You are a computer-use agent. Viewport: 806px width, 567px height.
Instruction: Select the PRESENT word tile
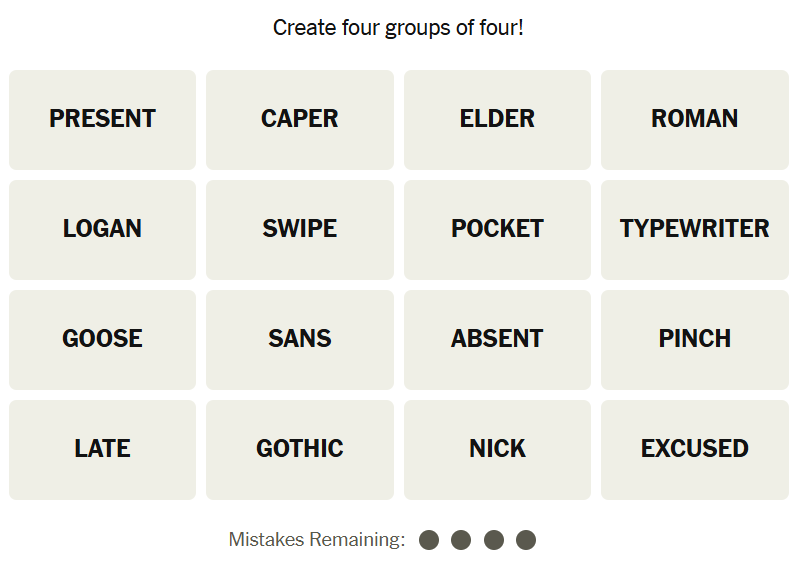pos(102,119)
